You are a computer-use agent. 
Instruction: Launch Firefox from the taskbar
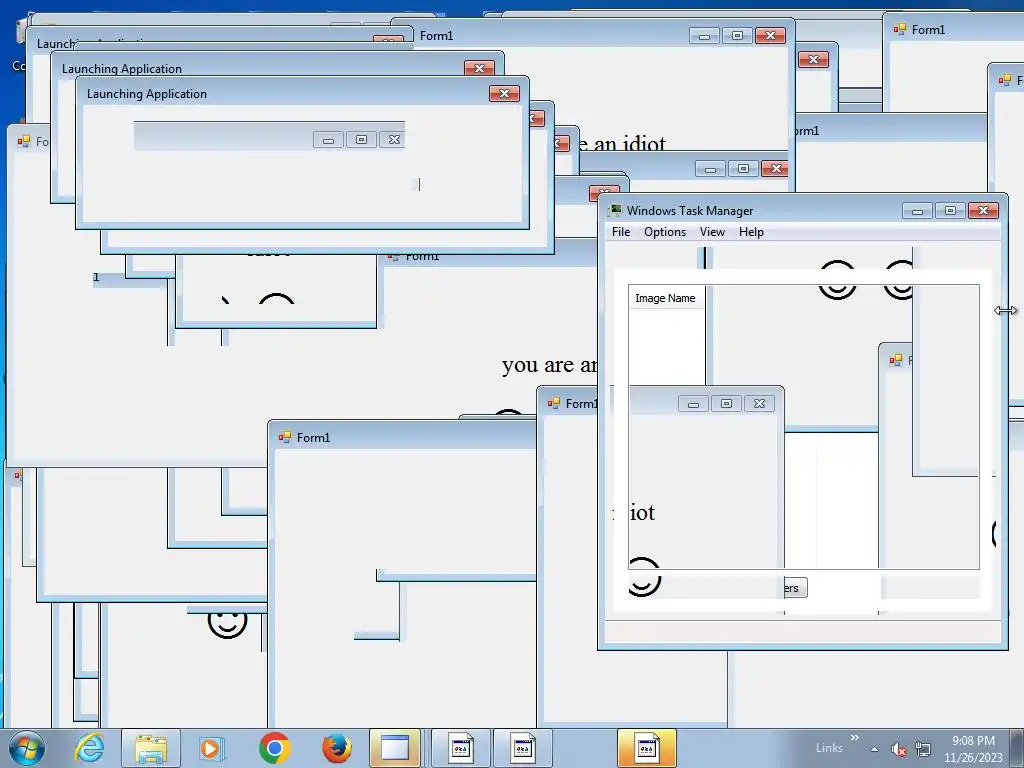[x=336, y=748]
